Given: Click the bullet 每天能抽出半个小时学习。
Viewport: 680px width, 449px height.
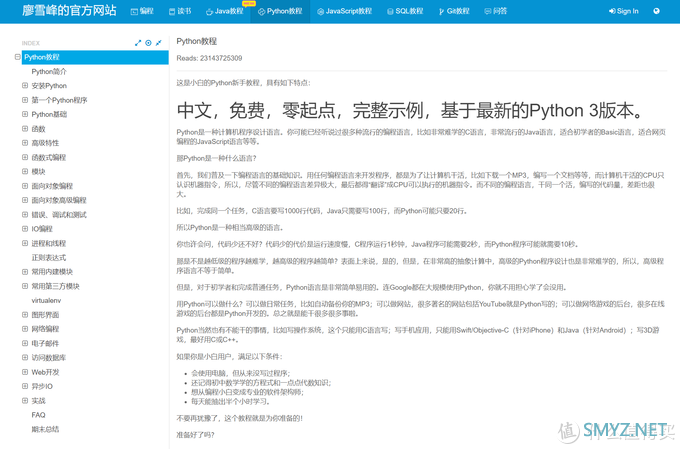Looking at the screenshot, I should (x=231, y=402).
